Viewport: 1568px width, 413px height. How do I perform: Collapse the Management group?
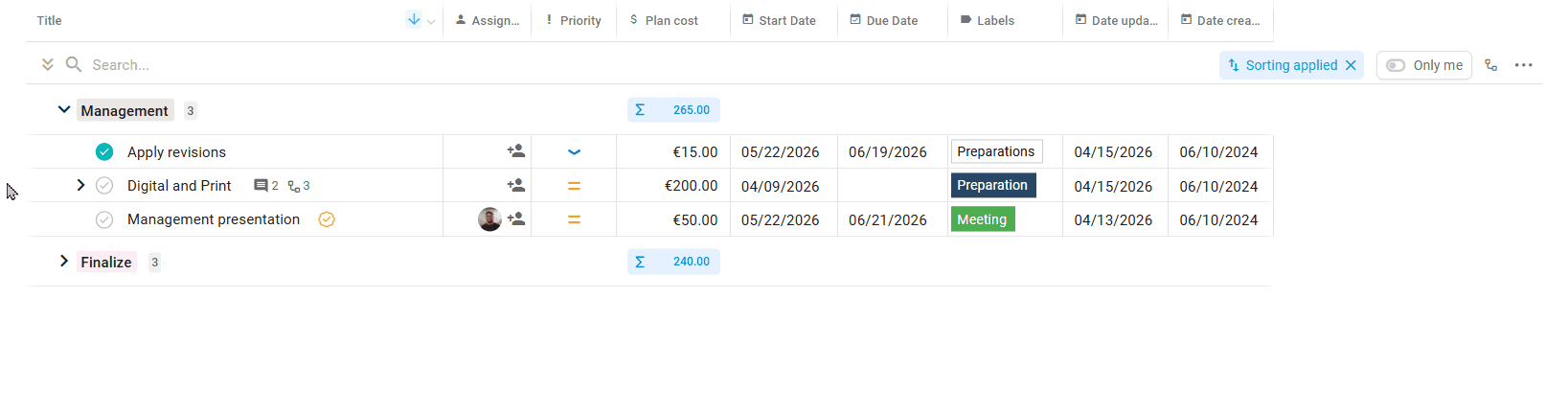click(x=63, y=109)
